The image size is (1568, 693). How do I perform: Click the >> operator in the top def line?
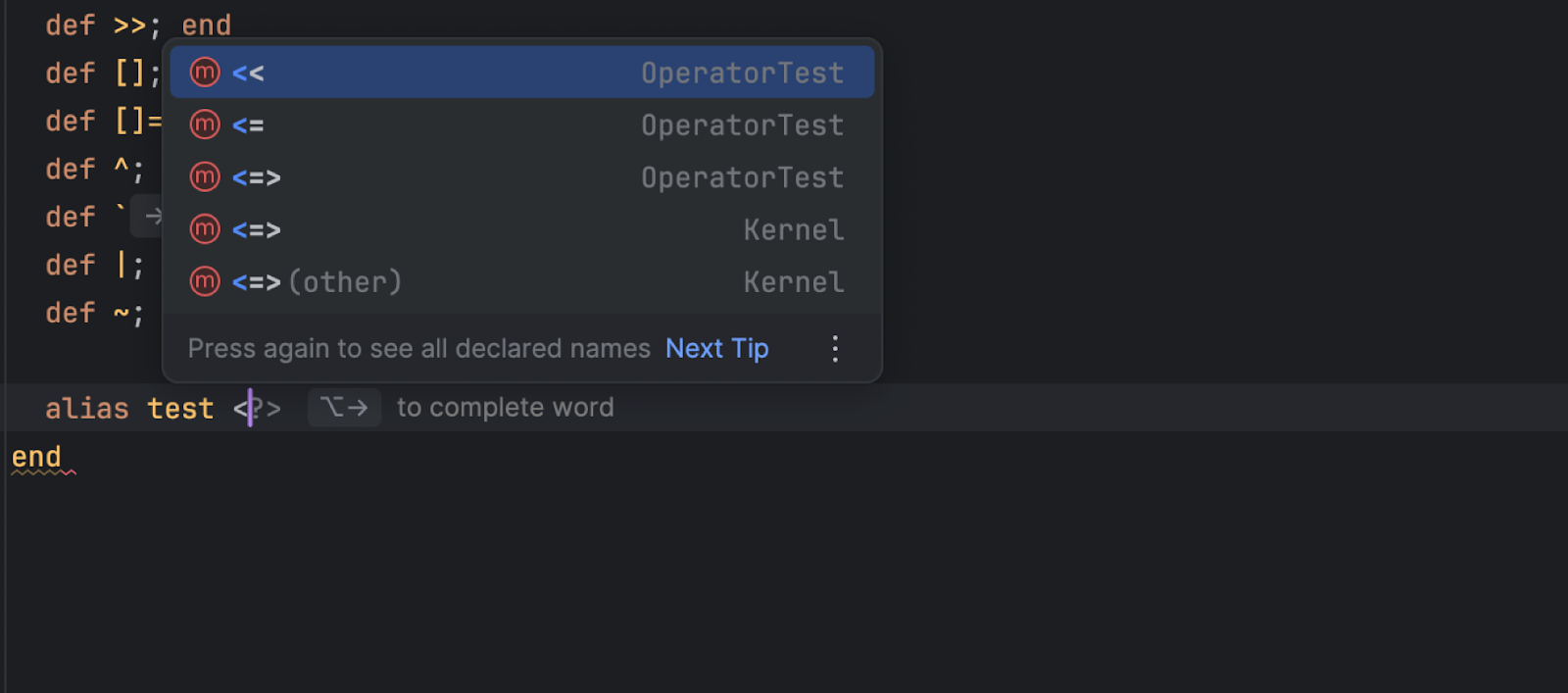pyautogui.click(x=129, y=25)
